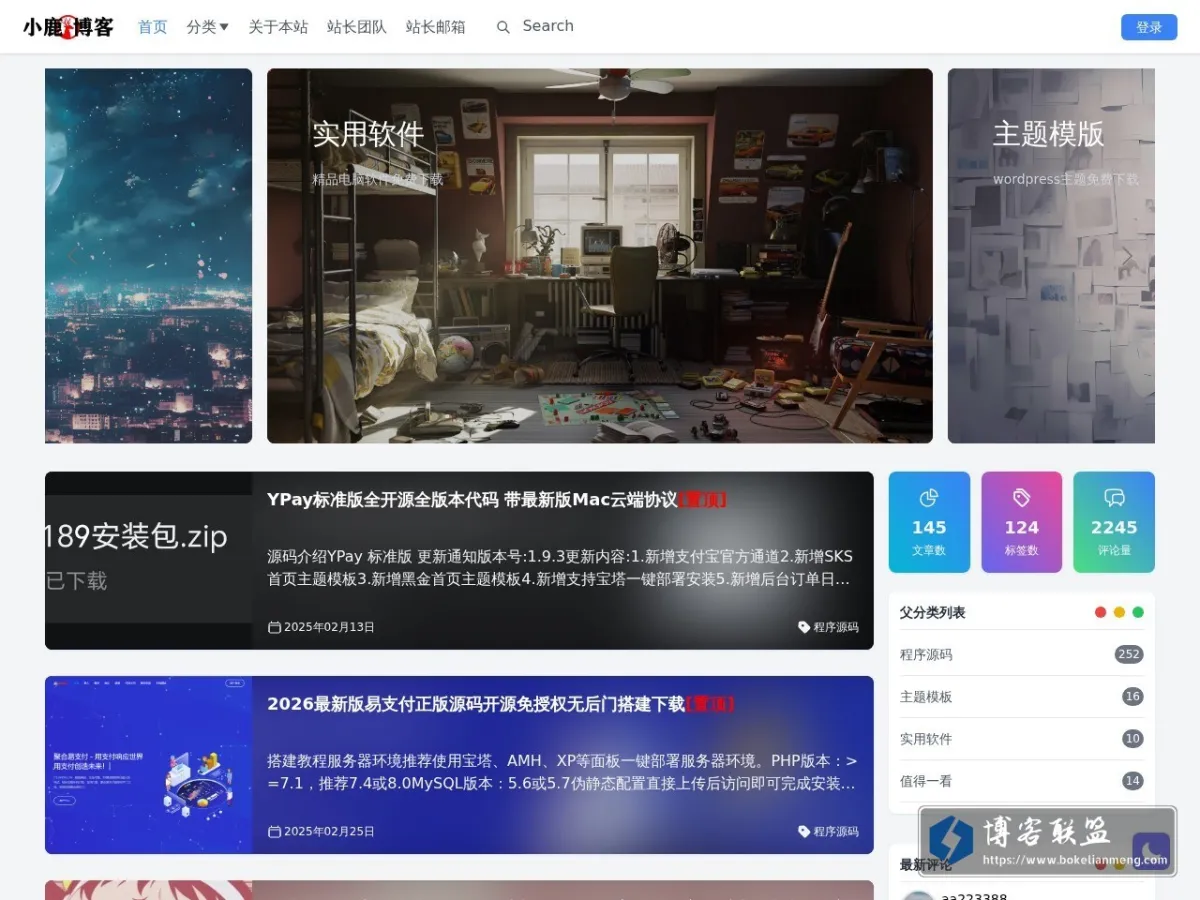Click the tag icon on 易支付 article

pos(804,831)
